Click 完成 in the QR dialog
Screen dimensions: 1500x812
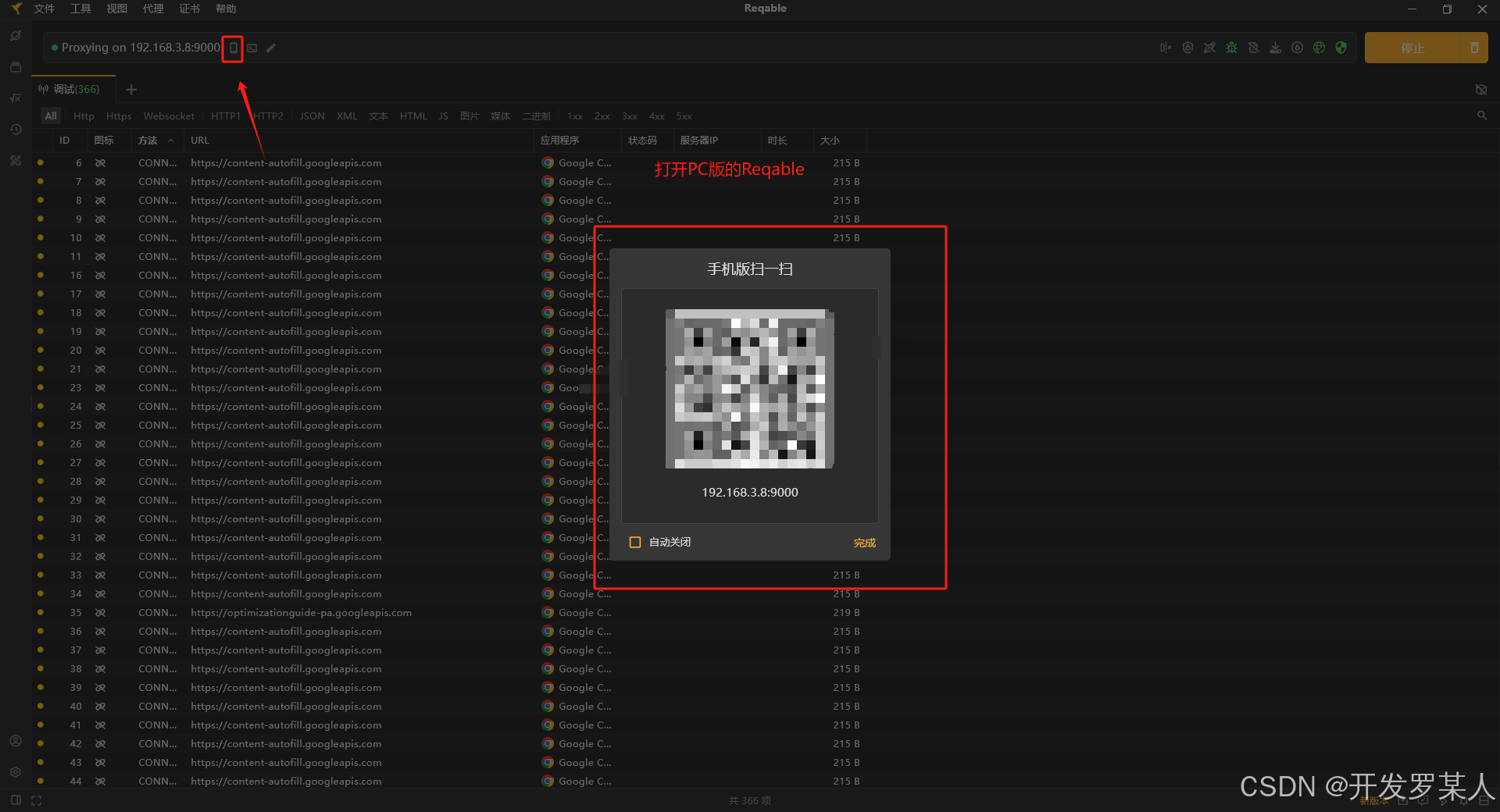pos(865,543)
